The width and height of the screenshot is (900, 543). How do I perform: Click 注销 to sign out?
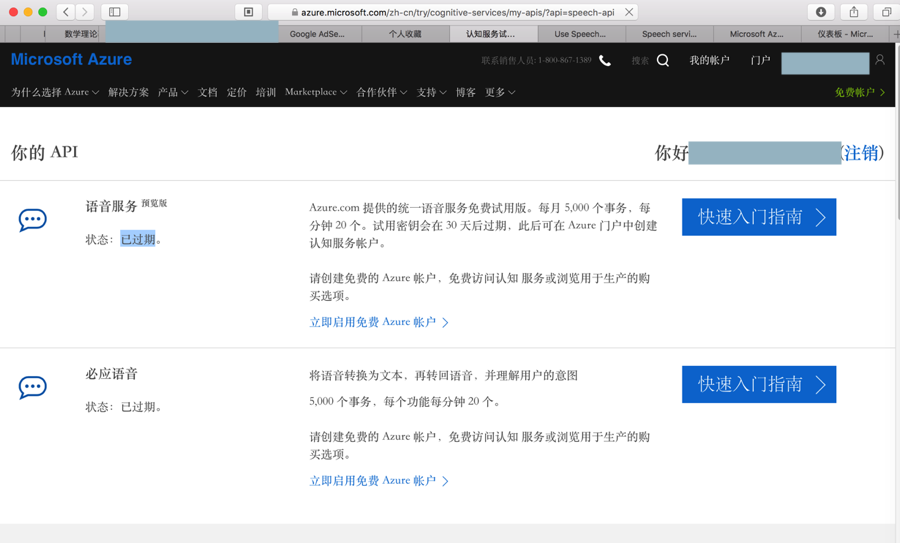[x=860, y=153]
